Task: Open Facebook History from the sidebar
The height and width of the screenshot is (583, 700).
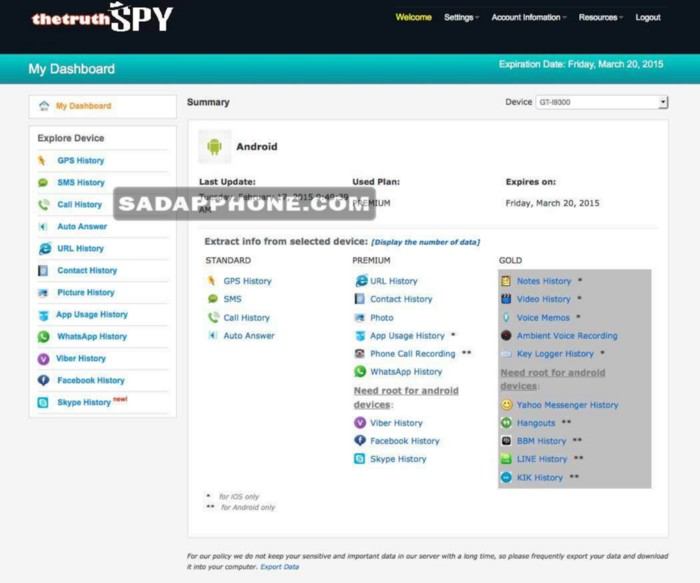Action: (x=91, y=380)
